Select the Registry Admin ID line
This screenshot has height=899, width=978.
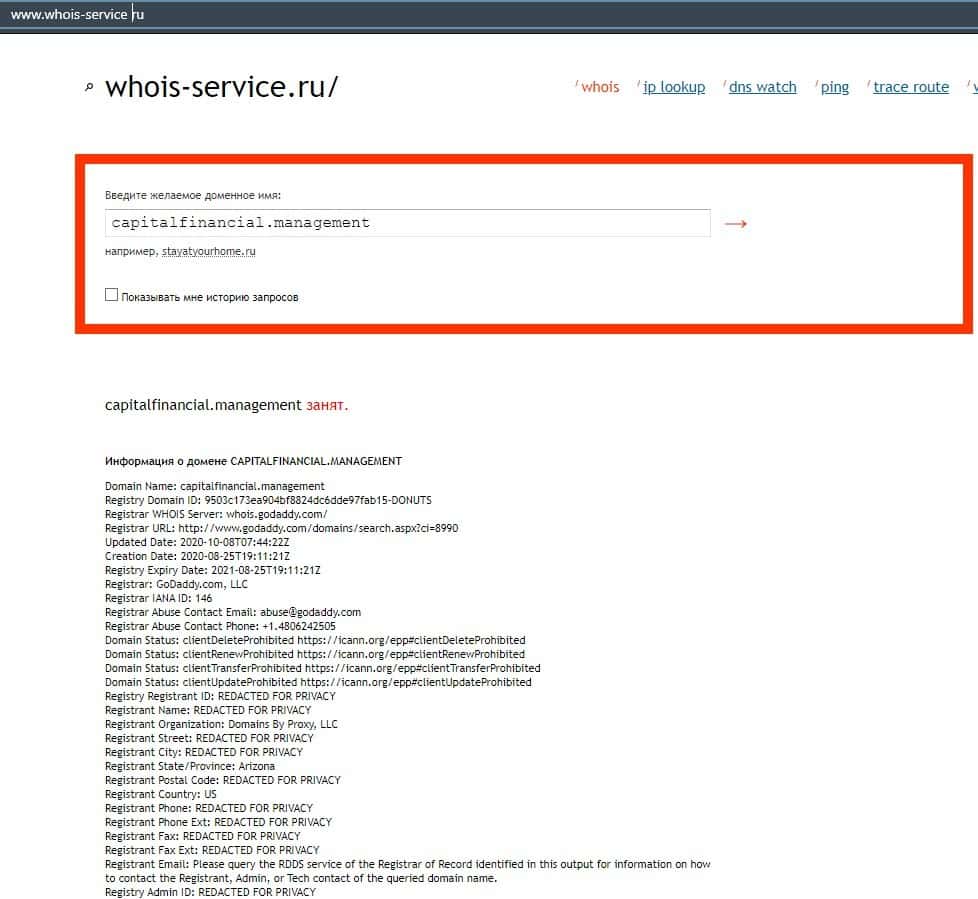tap(210, 892)
